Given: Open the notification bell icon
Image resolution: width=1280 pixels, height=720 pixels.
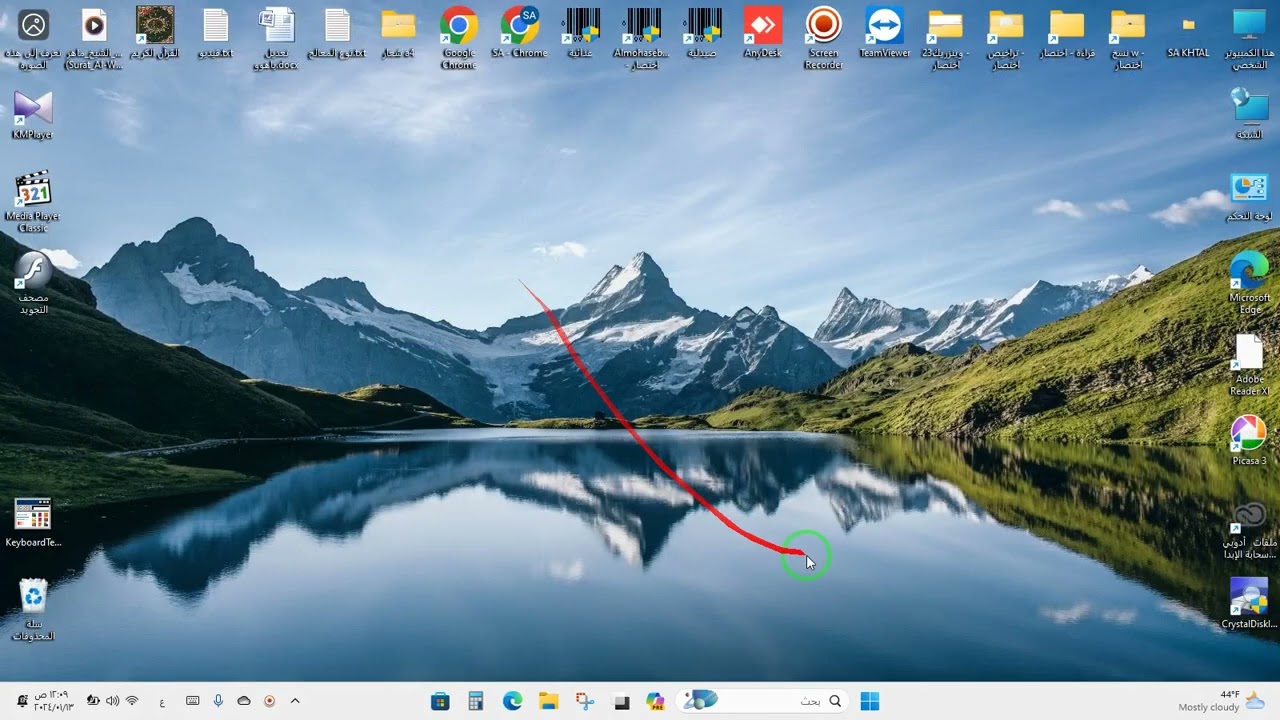Looking at the screenshot, I should tap(22, 701).
